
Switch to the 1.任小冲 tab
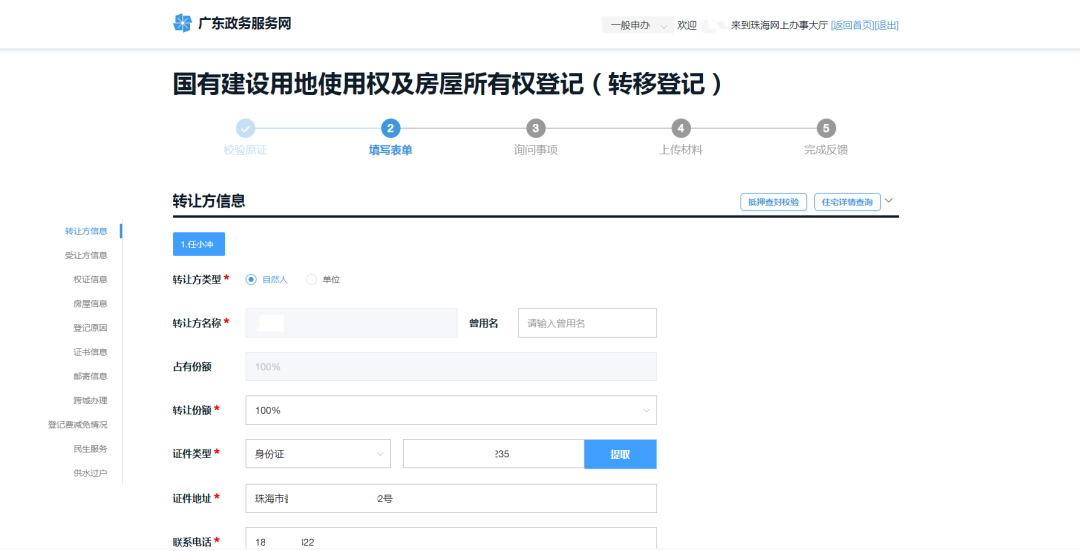tap(199, 244)
